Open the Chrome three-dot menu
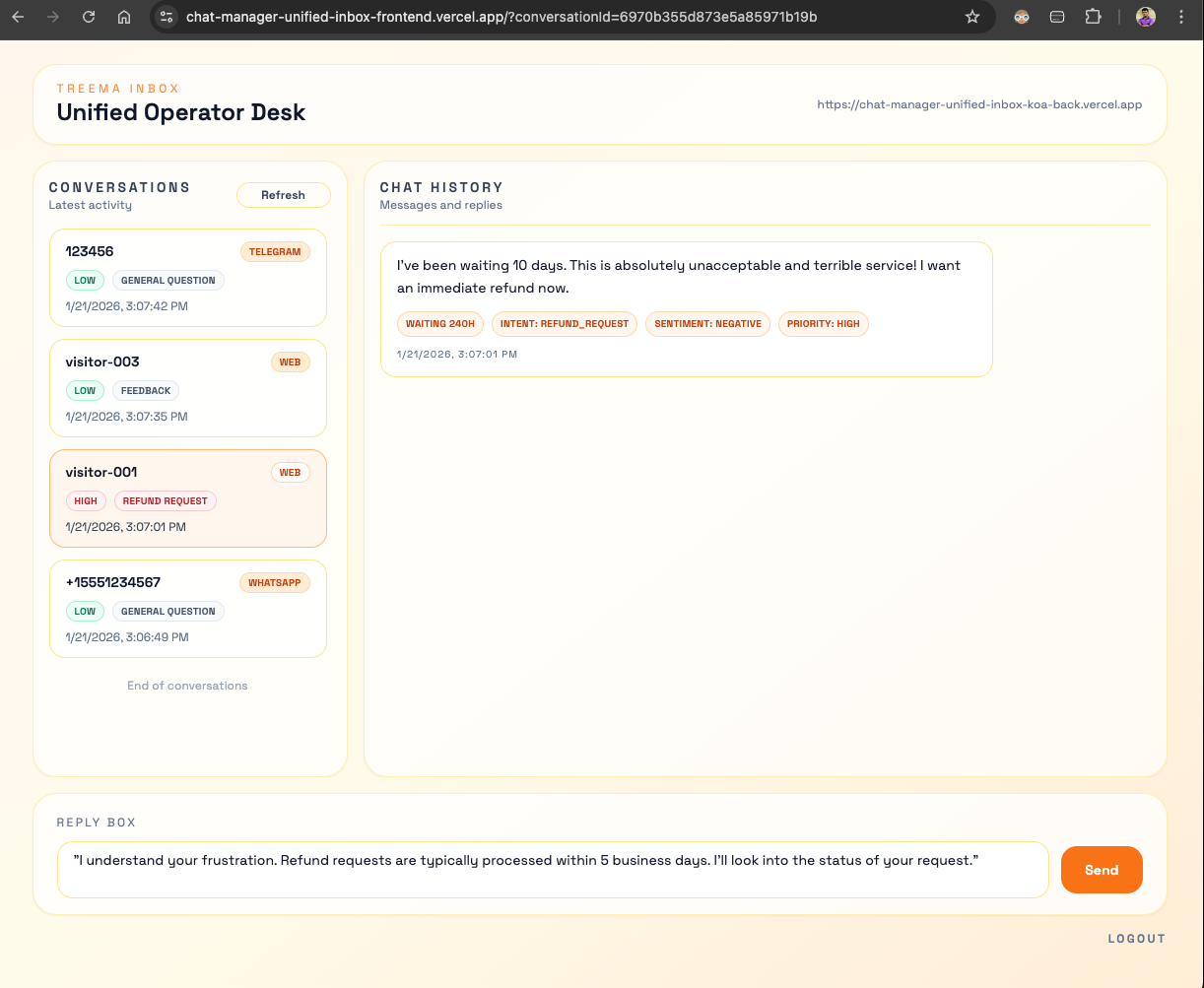 click(x=1181, y=17)
